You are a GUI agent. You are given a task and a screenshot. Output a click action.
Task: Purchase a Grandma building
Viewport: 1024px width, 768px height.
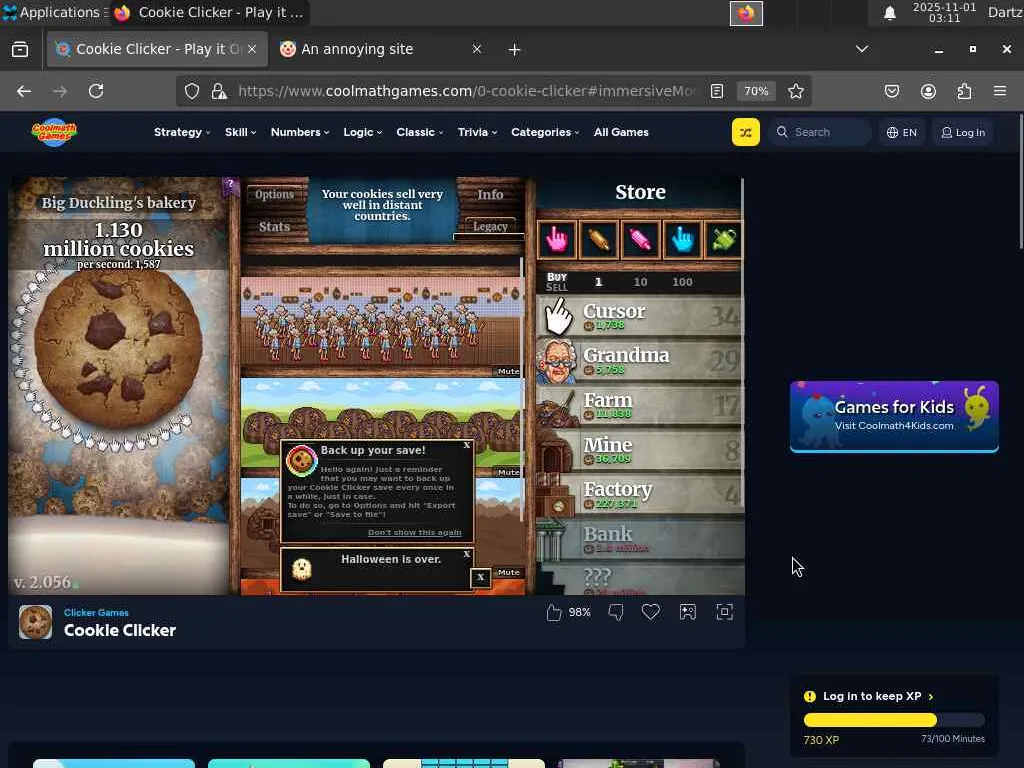click(639, 360)
